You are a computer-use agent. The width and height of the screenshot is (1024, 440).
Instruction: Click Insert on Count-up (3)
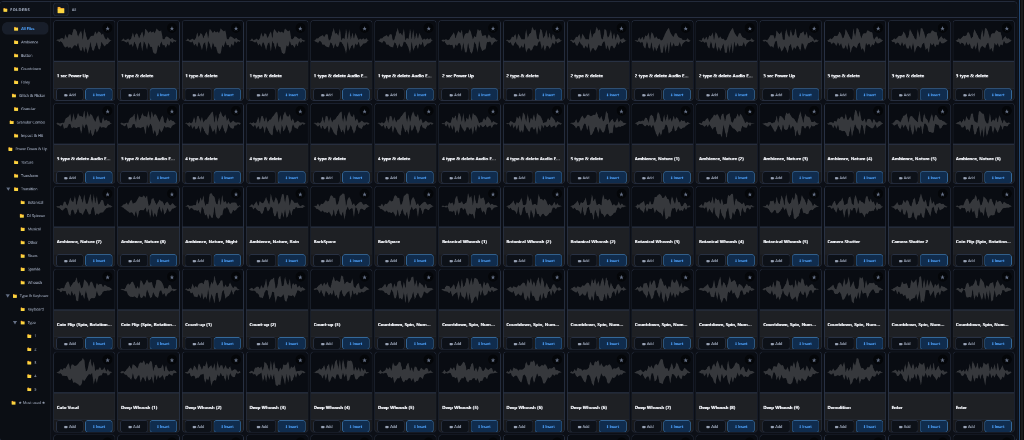tap(355, 343)
